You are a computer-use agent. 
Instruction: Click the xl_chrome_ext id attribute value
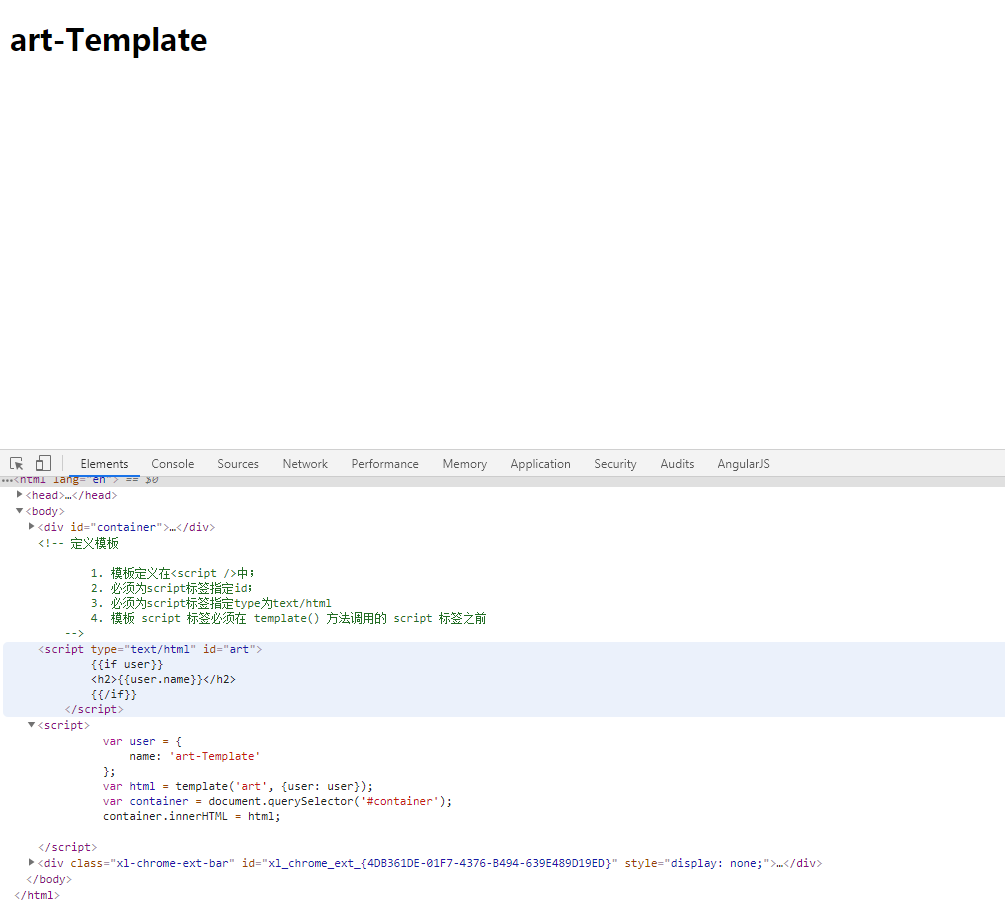[439, 863]
